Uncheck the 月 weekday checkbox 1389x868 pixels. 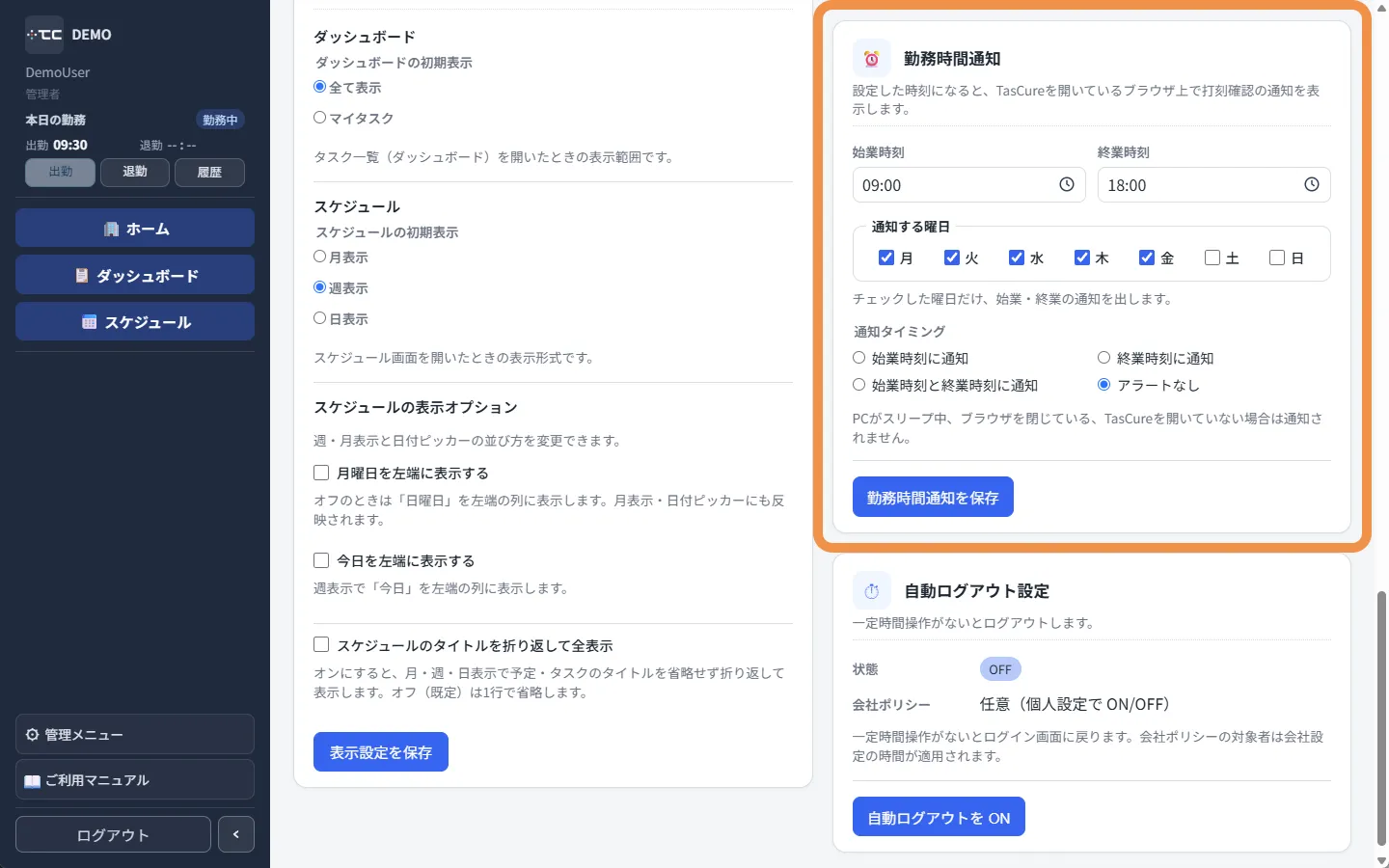(886, 258)
